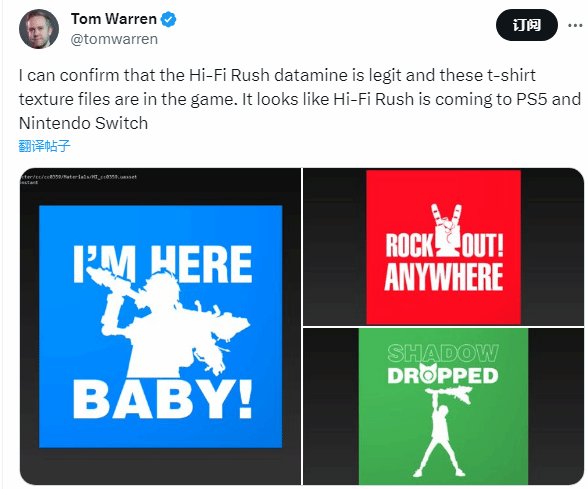Open the red ROCK OUT! ANYWHERE image
Screen dimensions: 588x489
click(444, 247)
